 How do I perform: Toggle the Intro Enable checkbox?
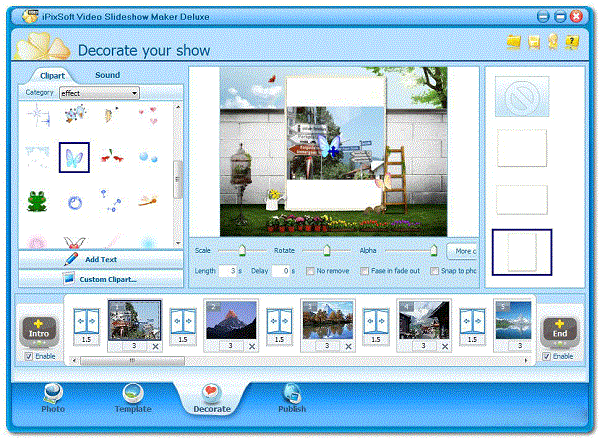29,356
